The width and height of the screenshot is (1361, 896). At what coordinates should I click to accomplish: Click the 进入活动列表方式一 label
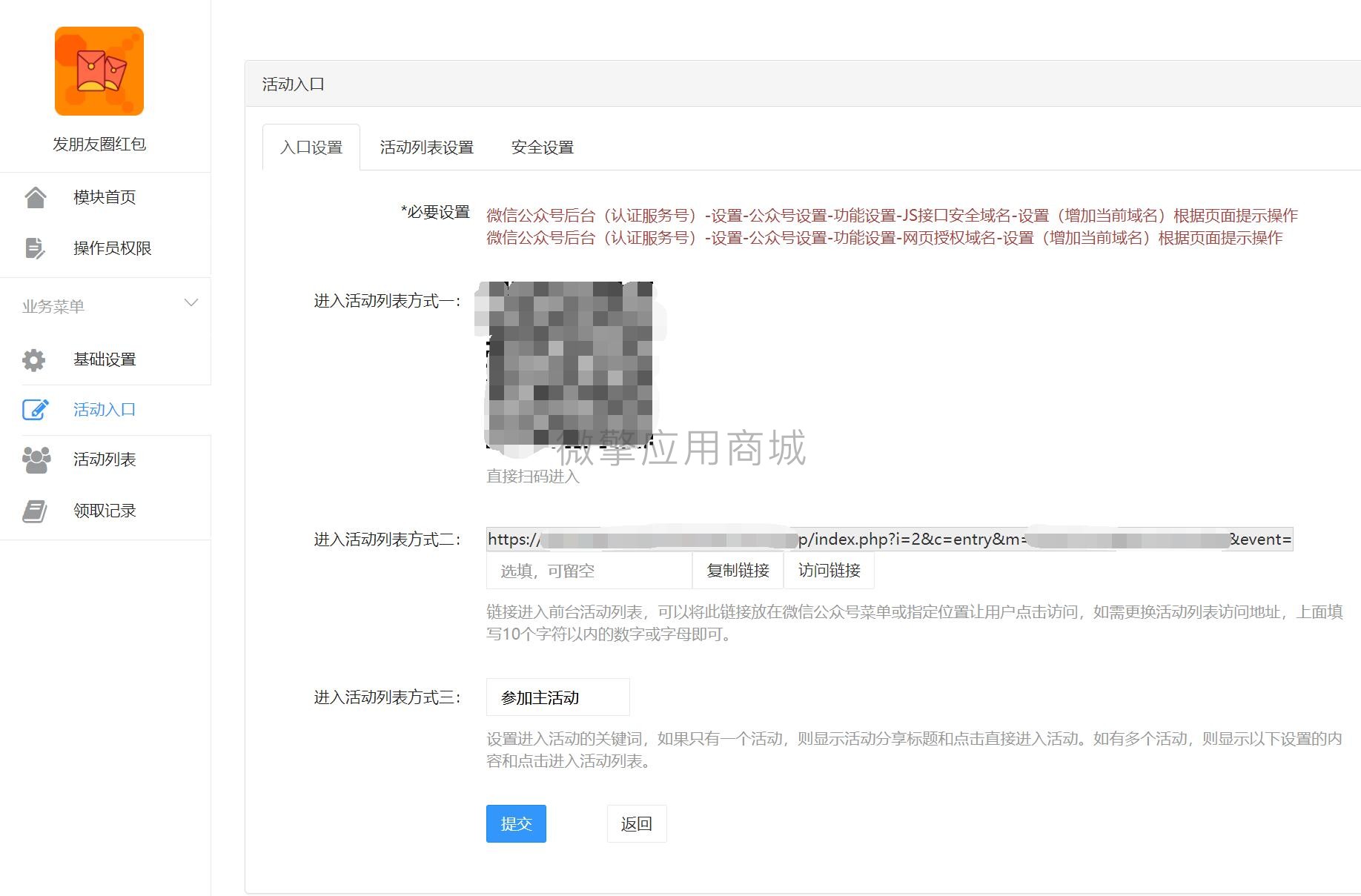(x=387, y=301)
